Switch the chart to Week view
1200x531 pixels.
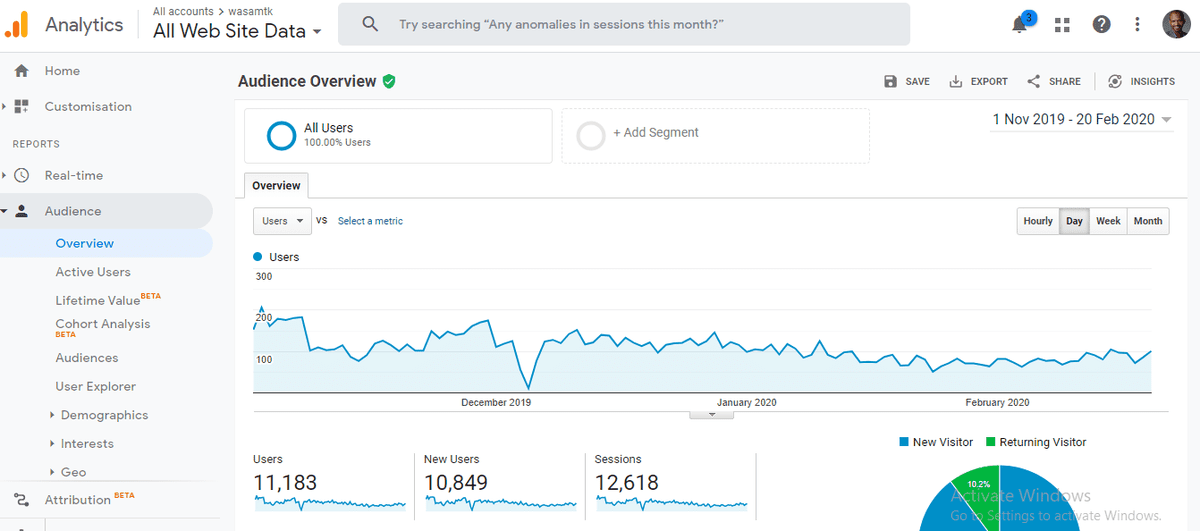(x=1108, y=221)
